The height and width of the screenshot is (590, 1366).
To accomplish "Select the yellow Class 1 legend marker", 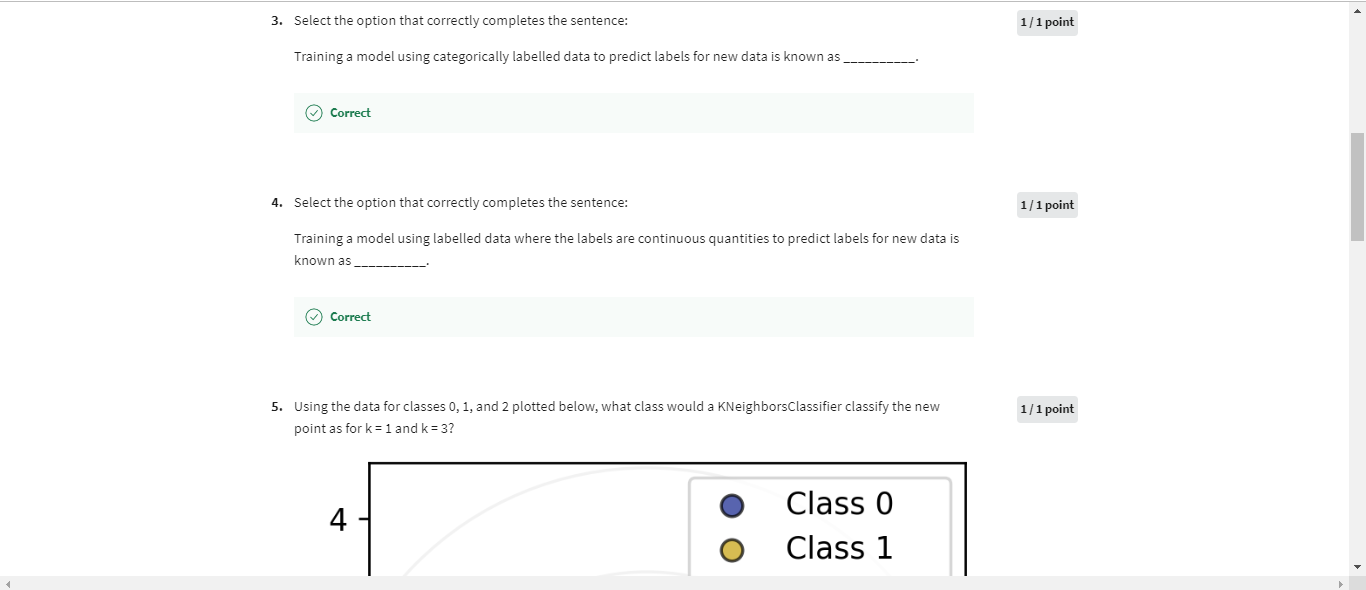I will 731,549.
